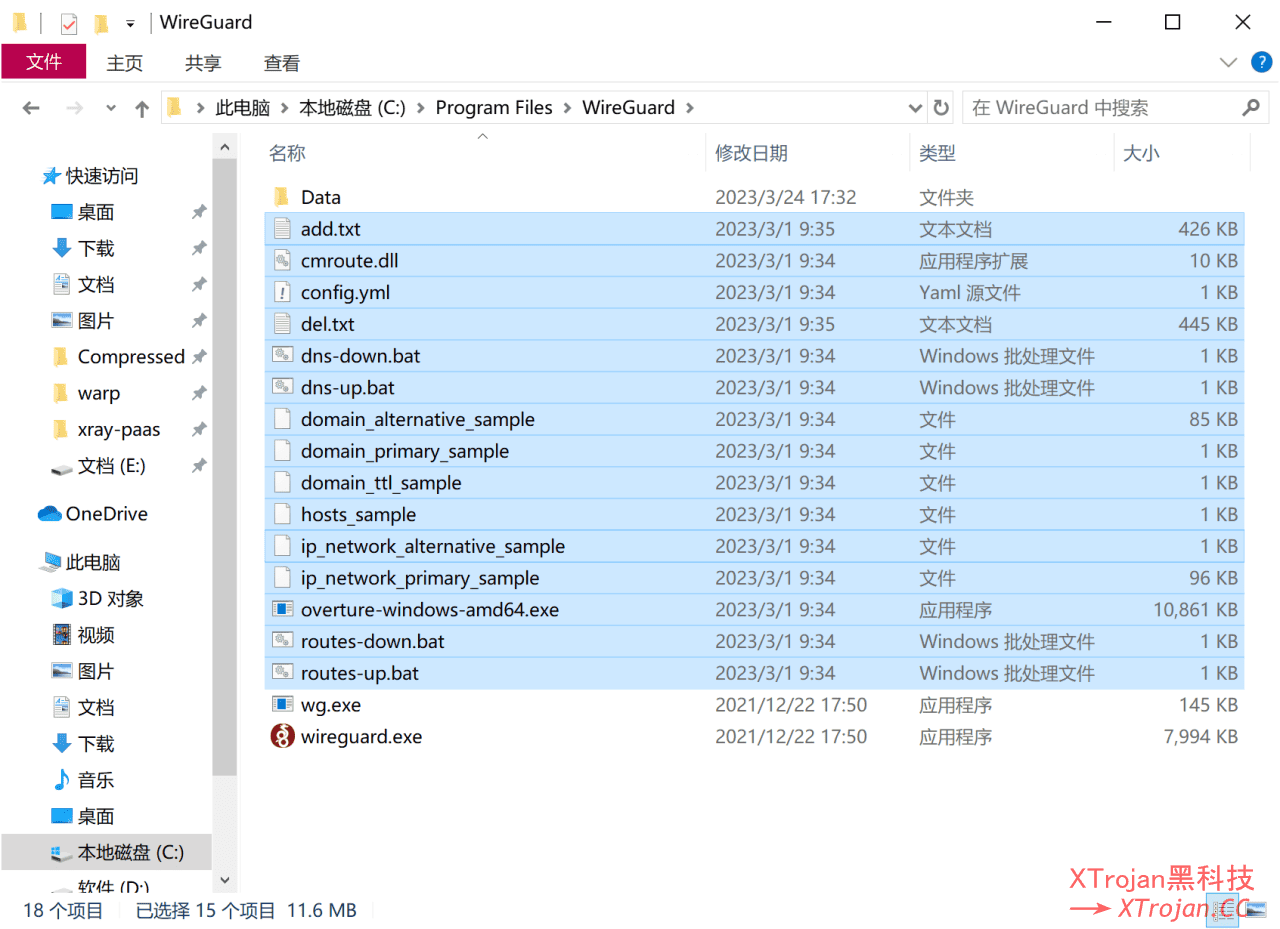
Task: Click the overture-windows-amd64.exe icon
Action: click(282, 610)
